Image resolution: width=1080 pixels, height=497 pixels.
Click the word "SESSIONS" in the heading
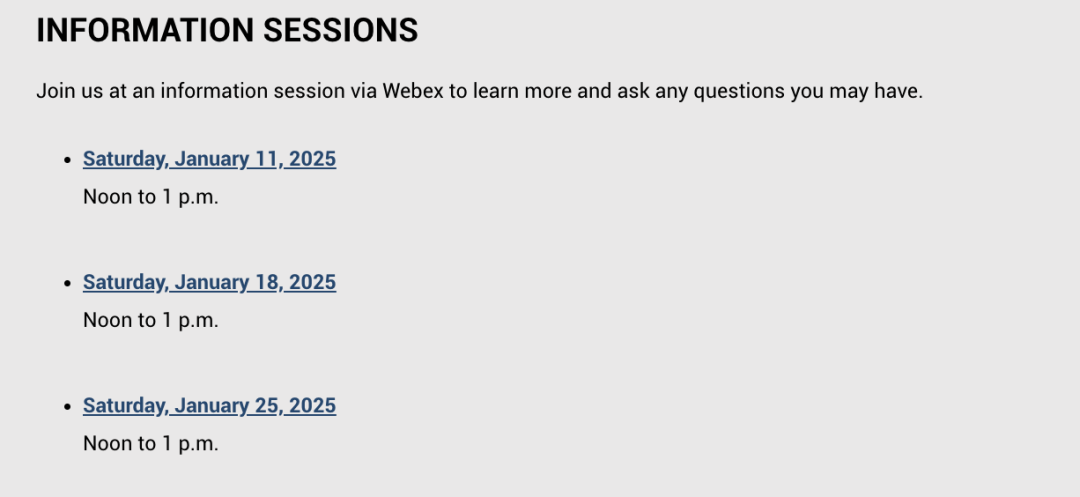coord(340,31)
